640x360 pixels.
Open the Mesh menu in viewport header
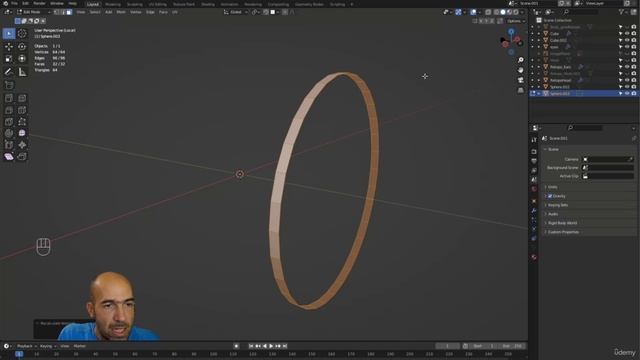click(121, 12)
